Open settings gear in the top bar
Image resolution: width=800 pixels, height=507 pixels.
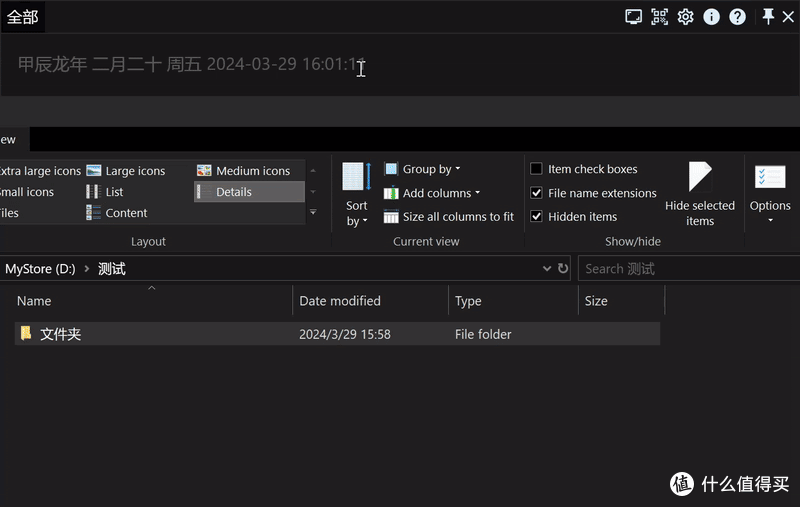(x=685, y=17)
